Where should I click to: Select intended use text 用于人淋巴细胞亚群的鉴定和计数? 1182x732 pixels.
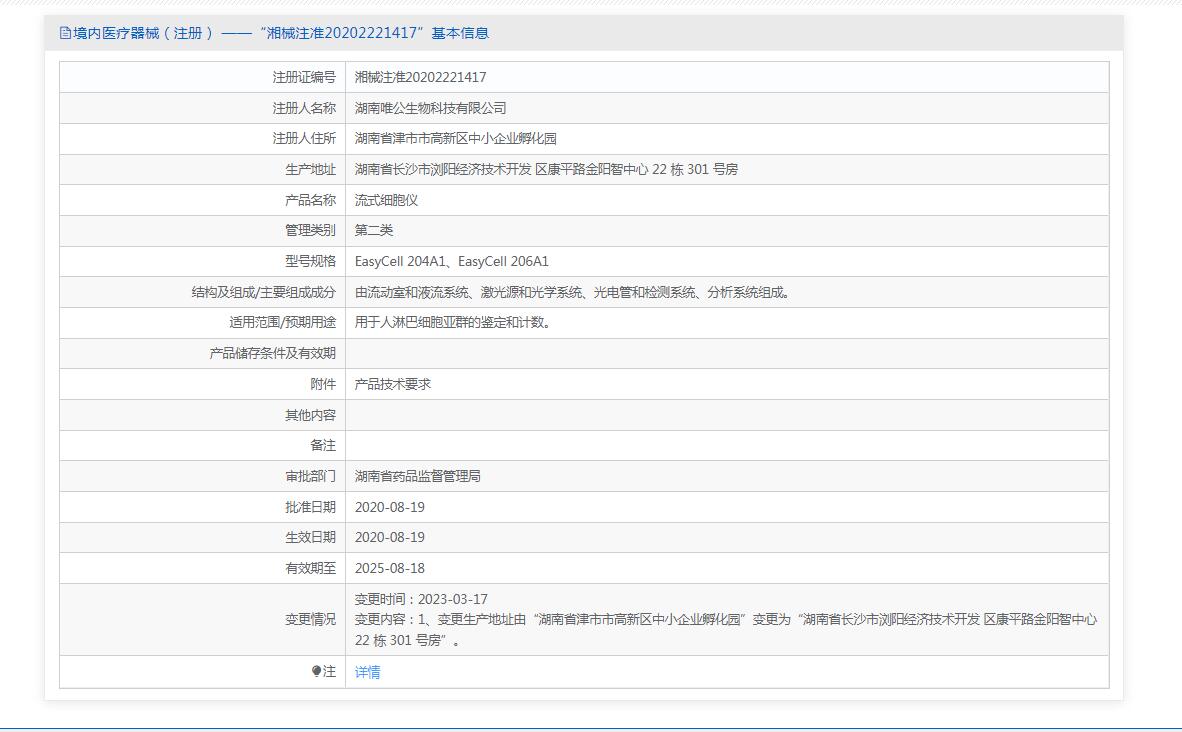(455, 323)
